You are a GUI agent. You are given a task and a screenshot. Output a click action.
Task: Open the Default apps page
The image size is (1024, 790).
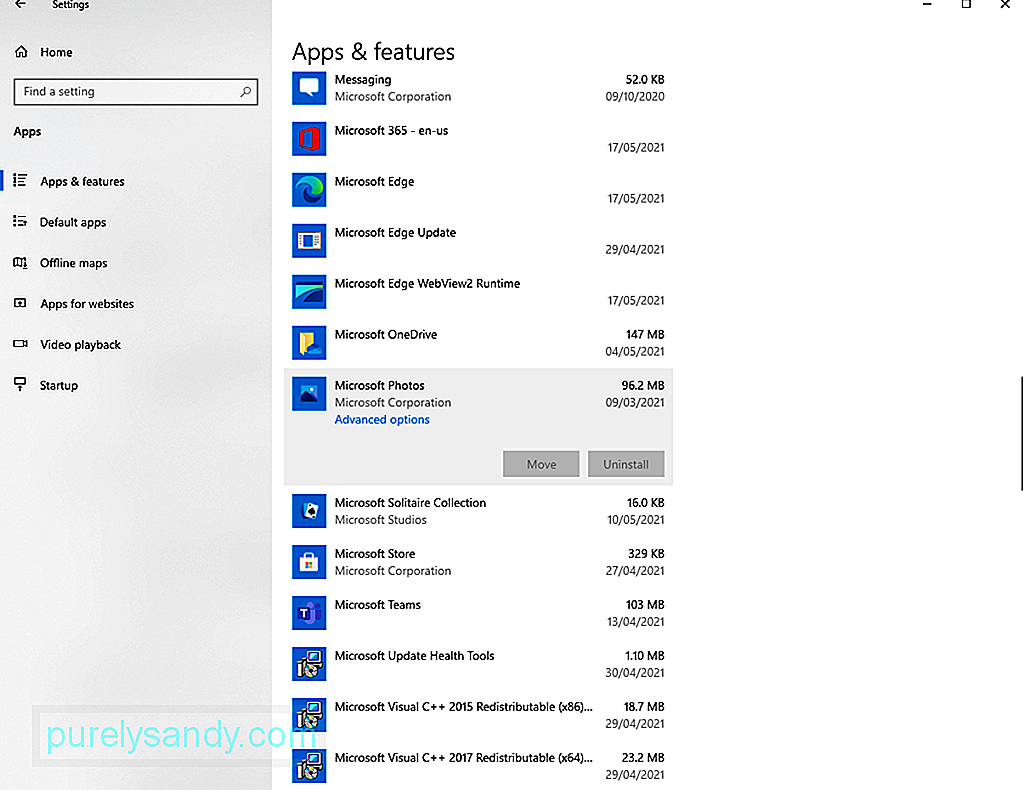(x=73, y=223)
